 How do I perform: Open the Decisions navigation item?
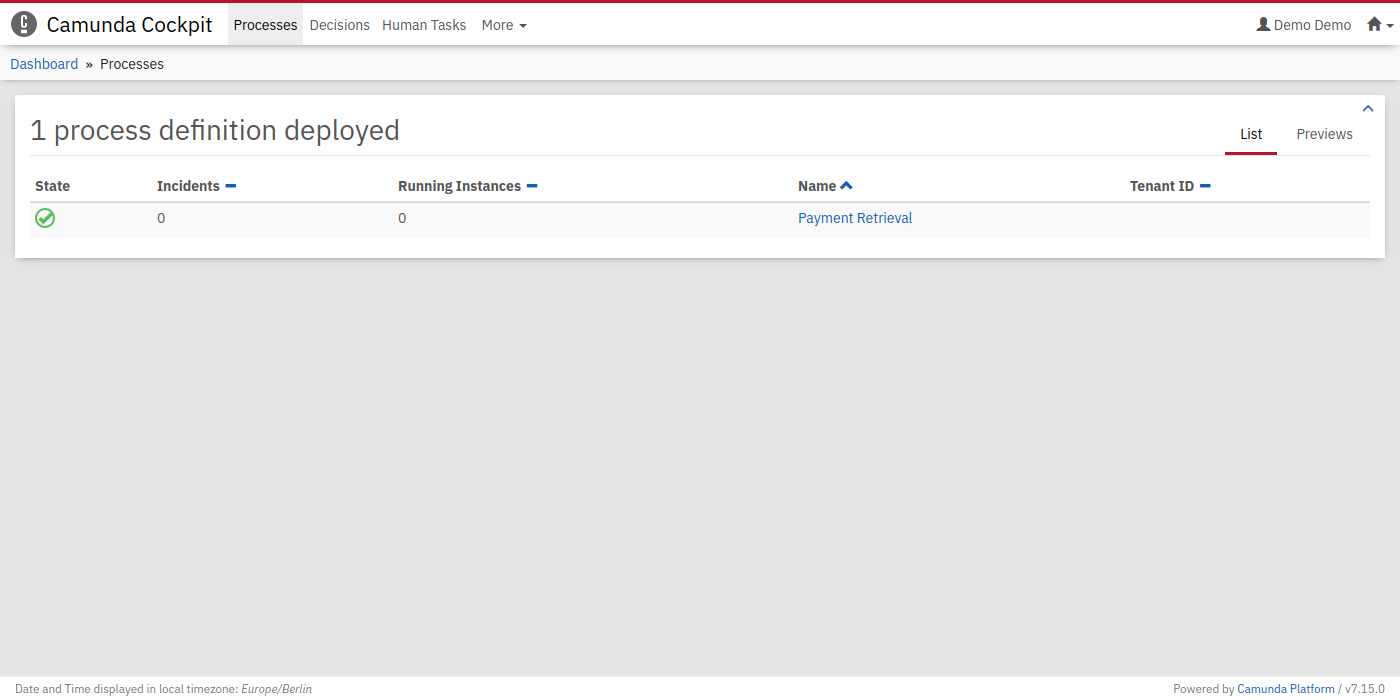tap(339, 25)
